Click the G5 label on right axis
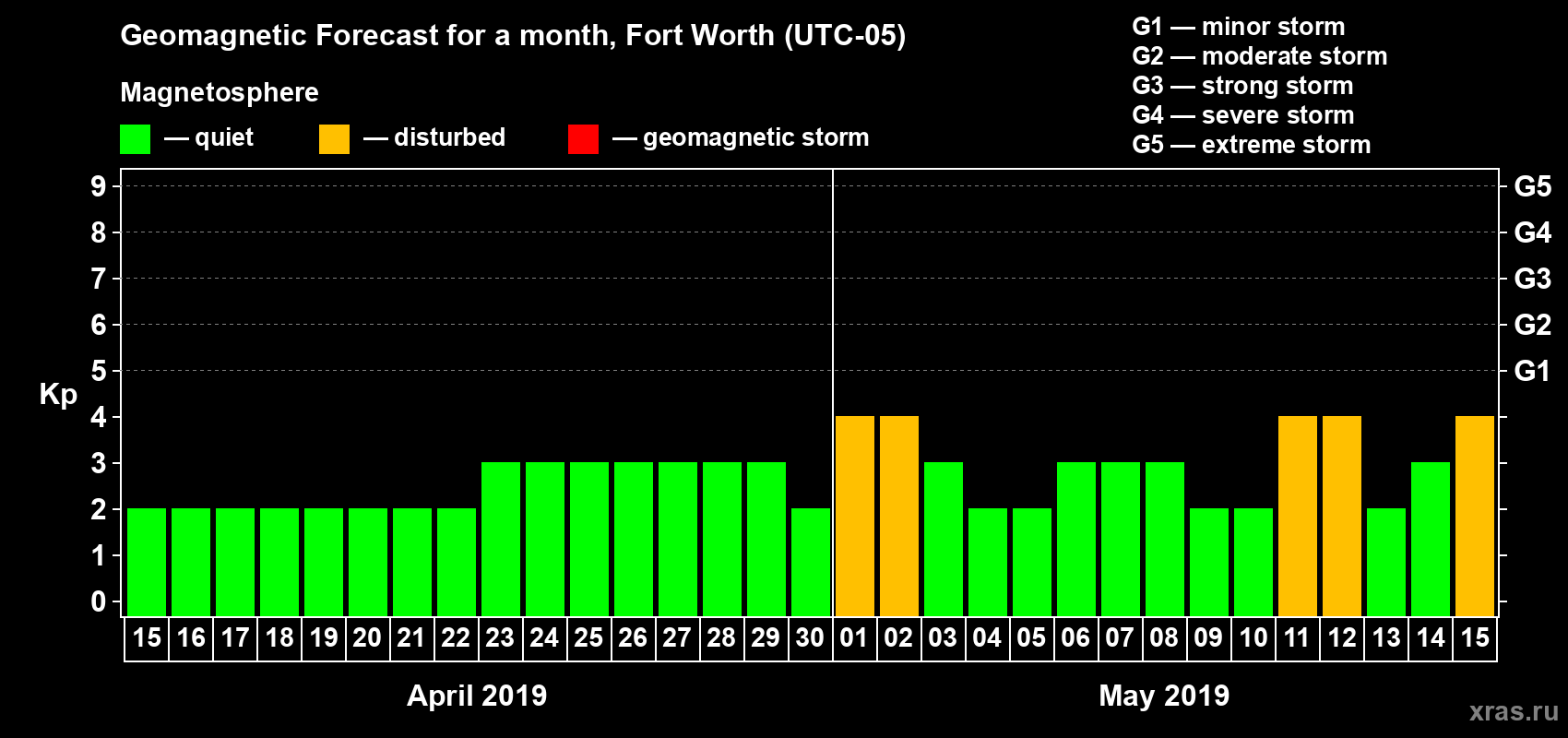 coord(1533,186)
